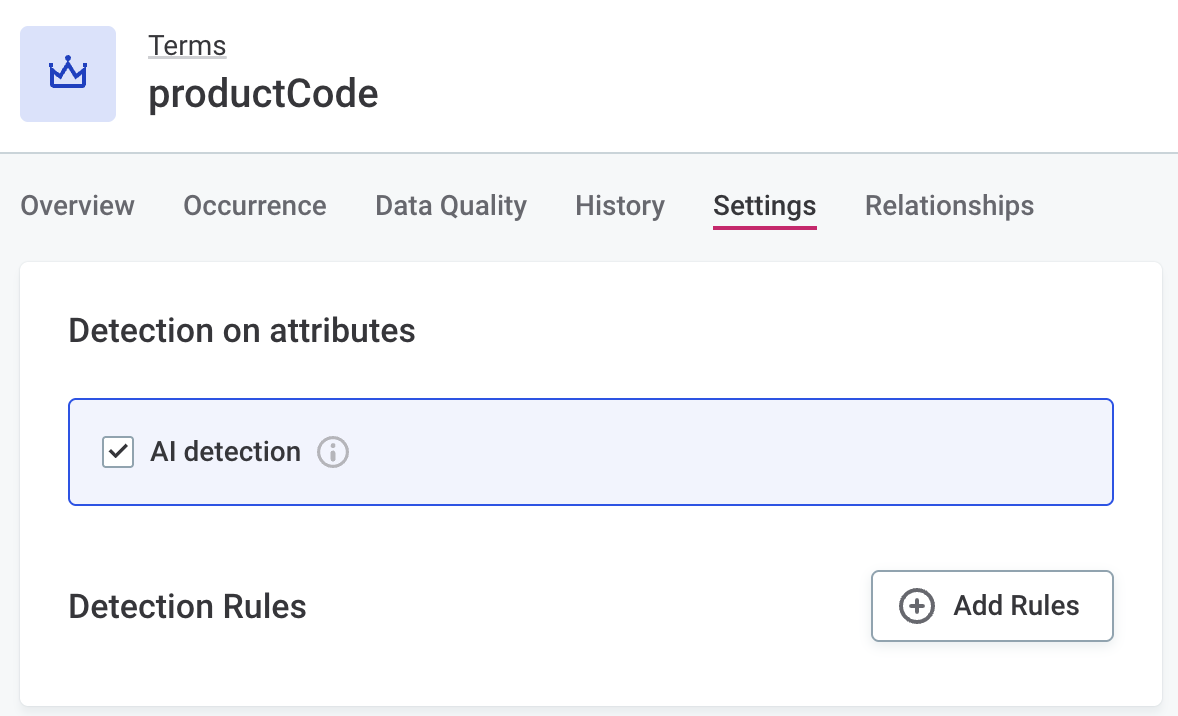The image size is (1178, 716).
Task: Click the Settings tab
Action: click(764, 206)
